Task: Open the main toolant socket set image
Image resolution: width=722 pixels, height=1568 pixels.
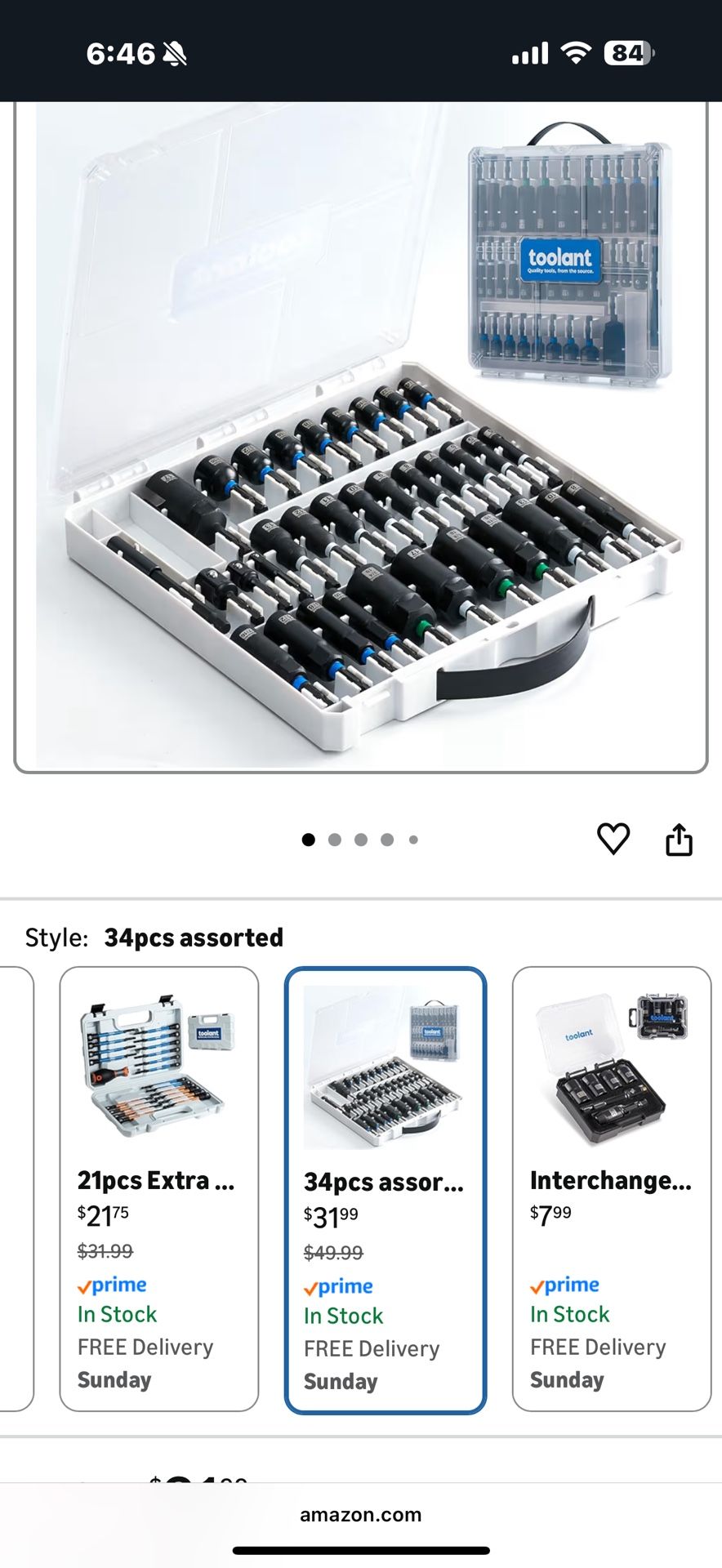Action: coord(361,437)
